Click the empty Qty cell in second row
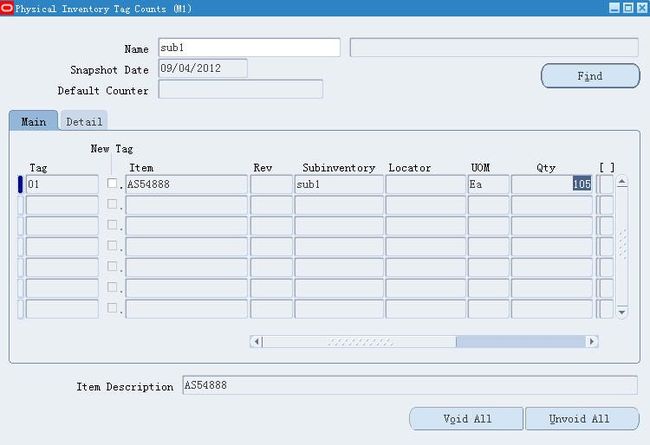650x445 pixels. 552,205
